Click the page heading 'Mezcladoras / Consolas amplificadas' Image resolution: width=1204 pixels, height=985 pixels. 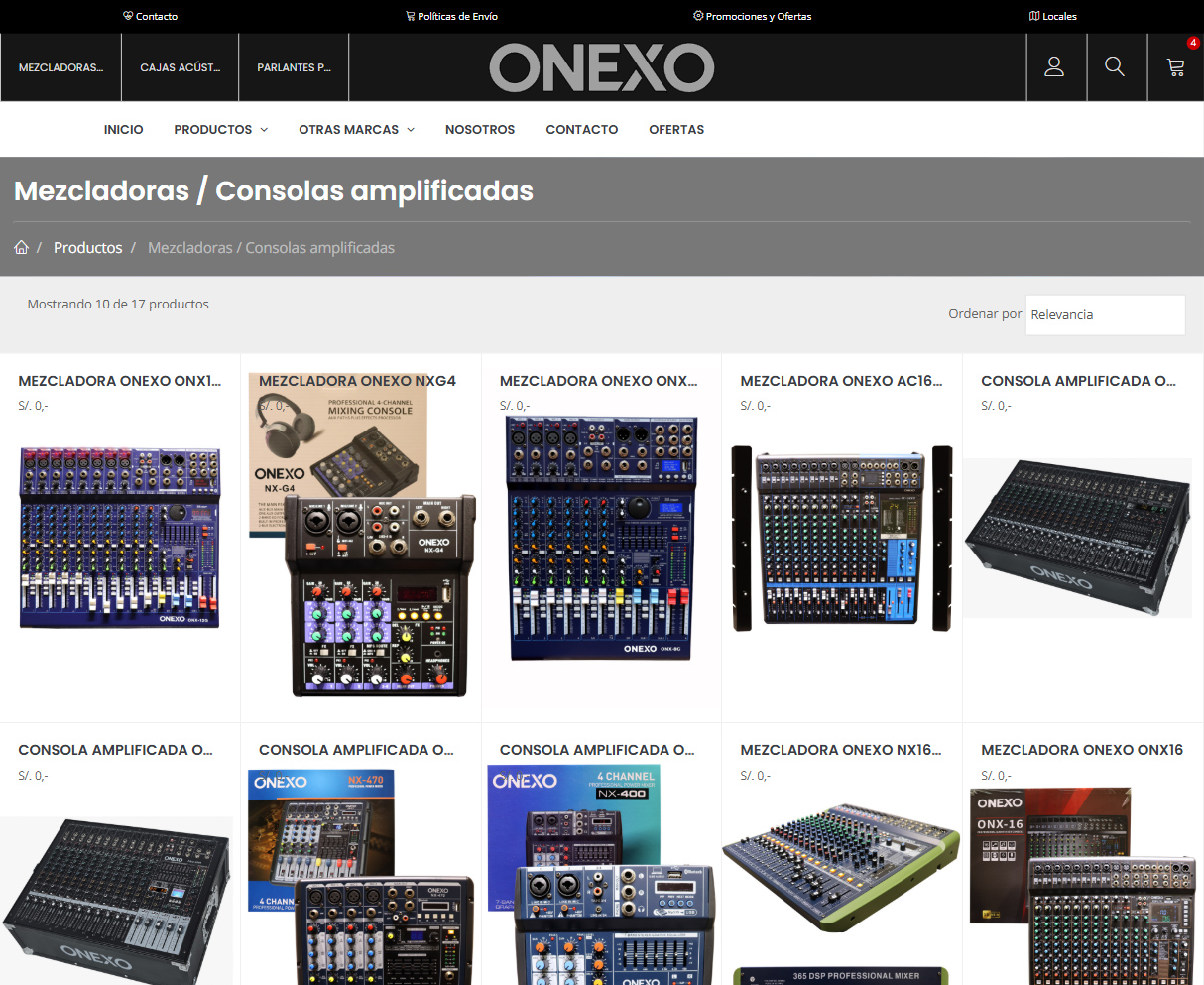click(274, 190)
